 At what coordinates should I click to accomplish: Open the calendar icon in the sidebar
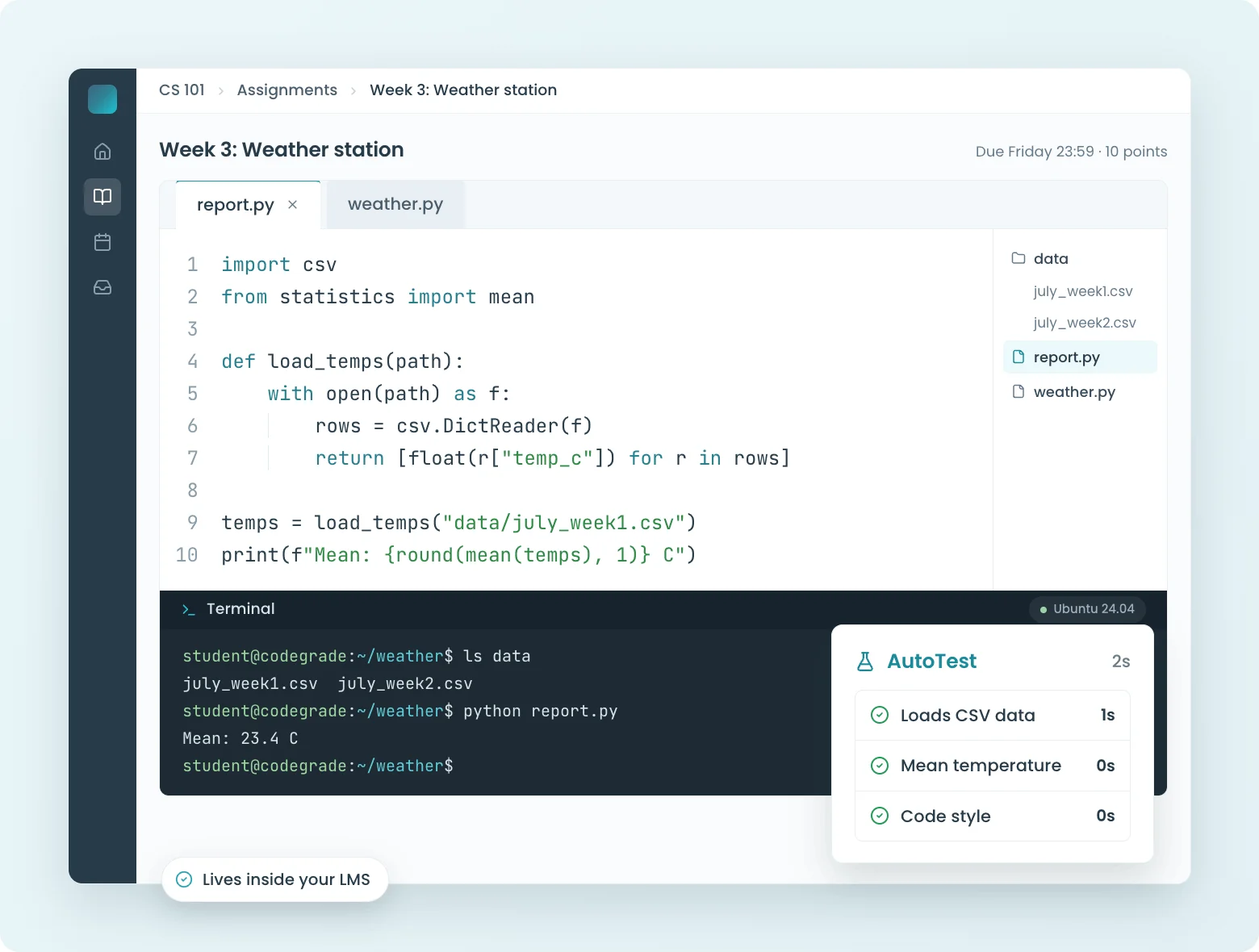coord(102,242)
